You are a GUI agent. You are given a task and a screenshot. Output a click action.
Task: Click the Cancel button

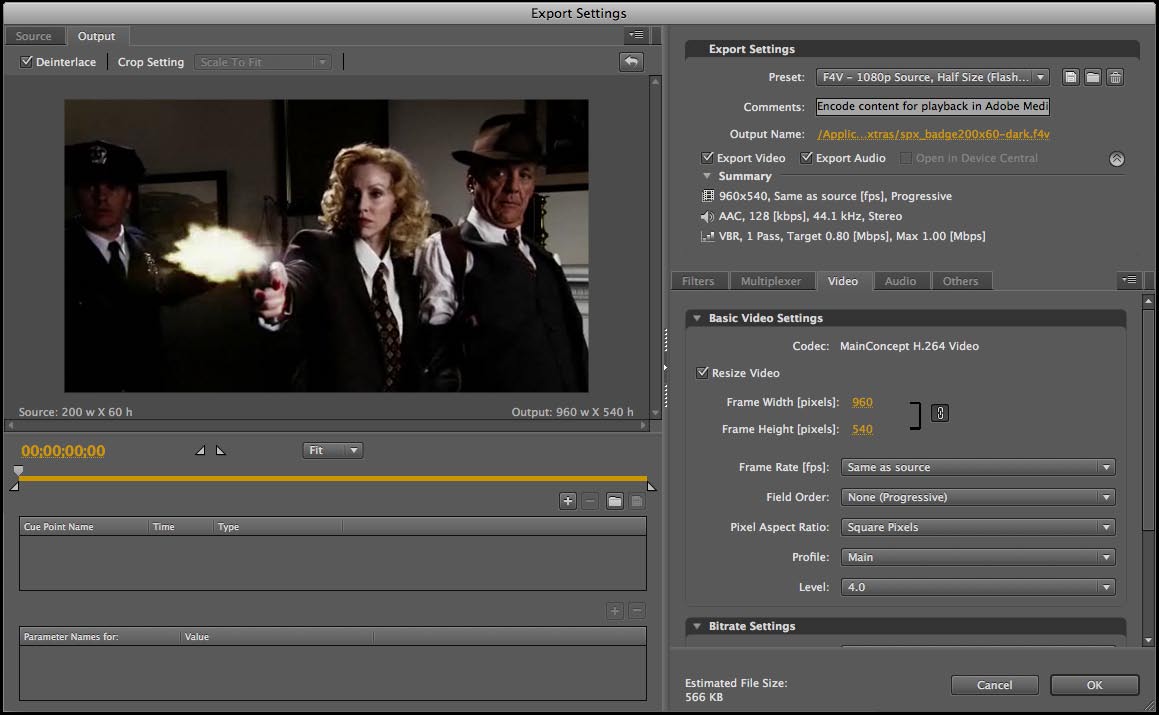pyautogui.click(x=994, y=685)
